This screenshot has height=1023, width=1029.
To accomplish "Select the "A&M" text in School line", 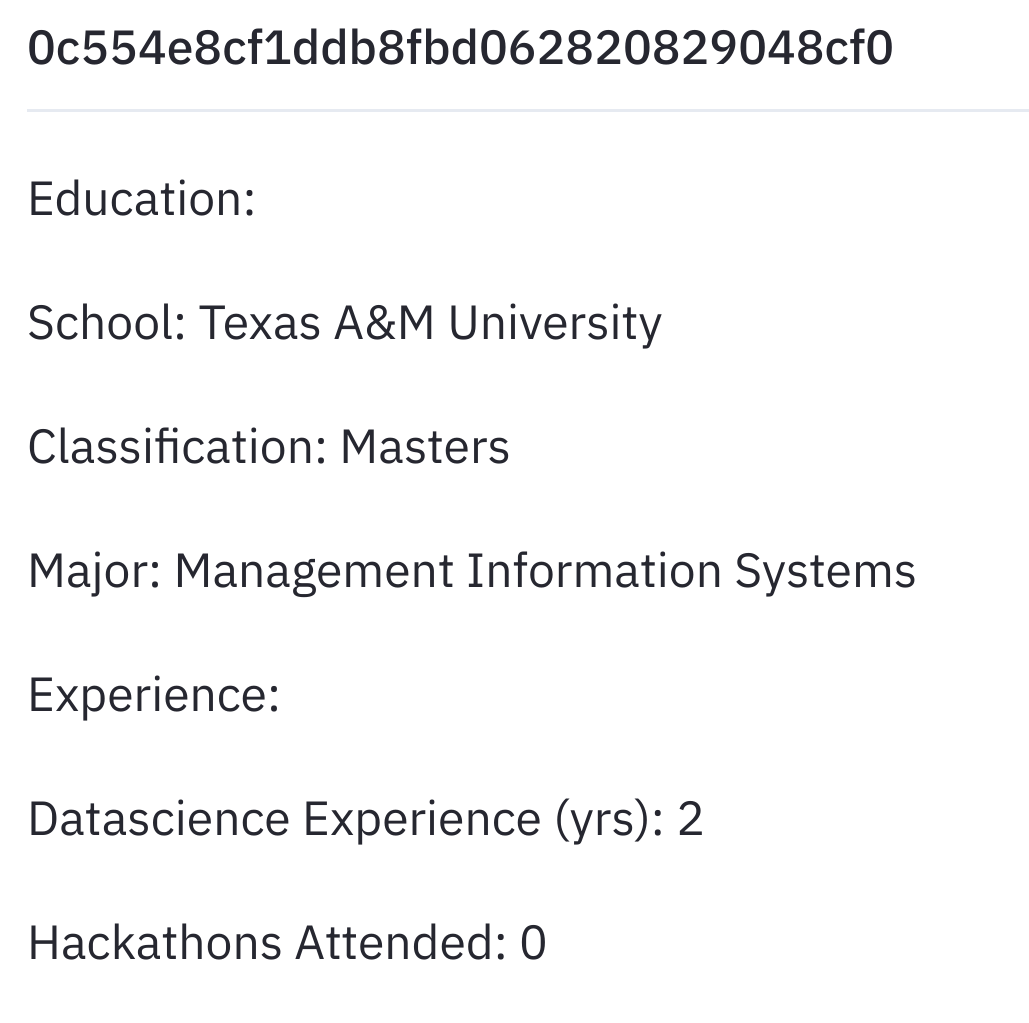I will pyautogui.click(x=384, y=323).
